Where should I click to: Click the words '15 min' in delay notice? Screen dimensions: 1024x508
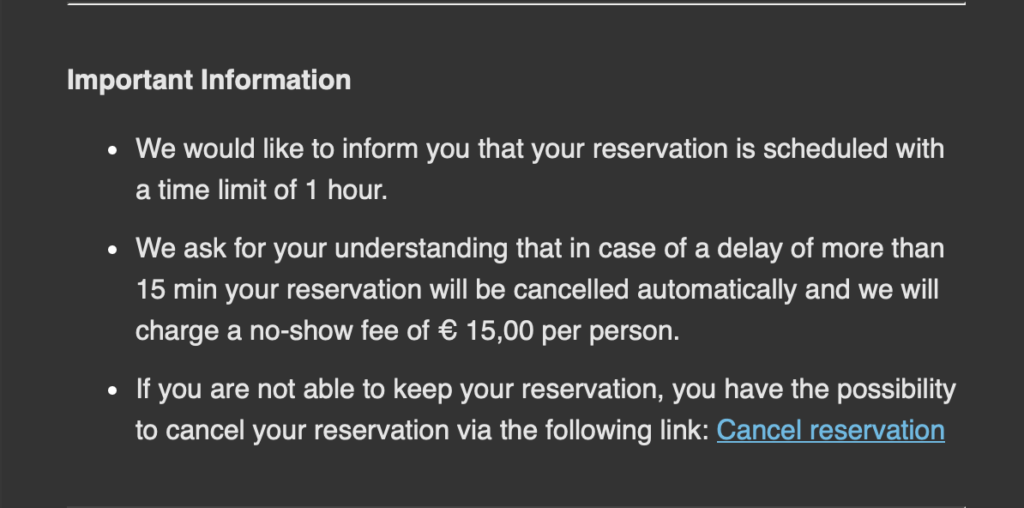tap(176, 289)
